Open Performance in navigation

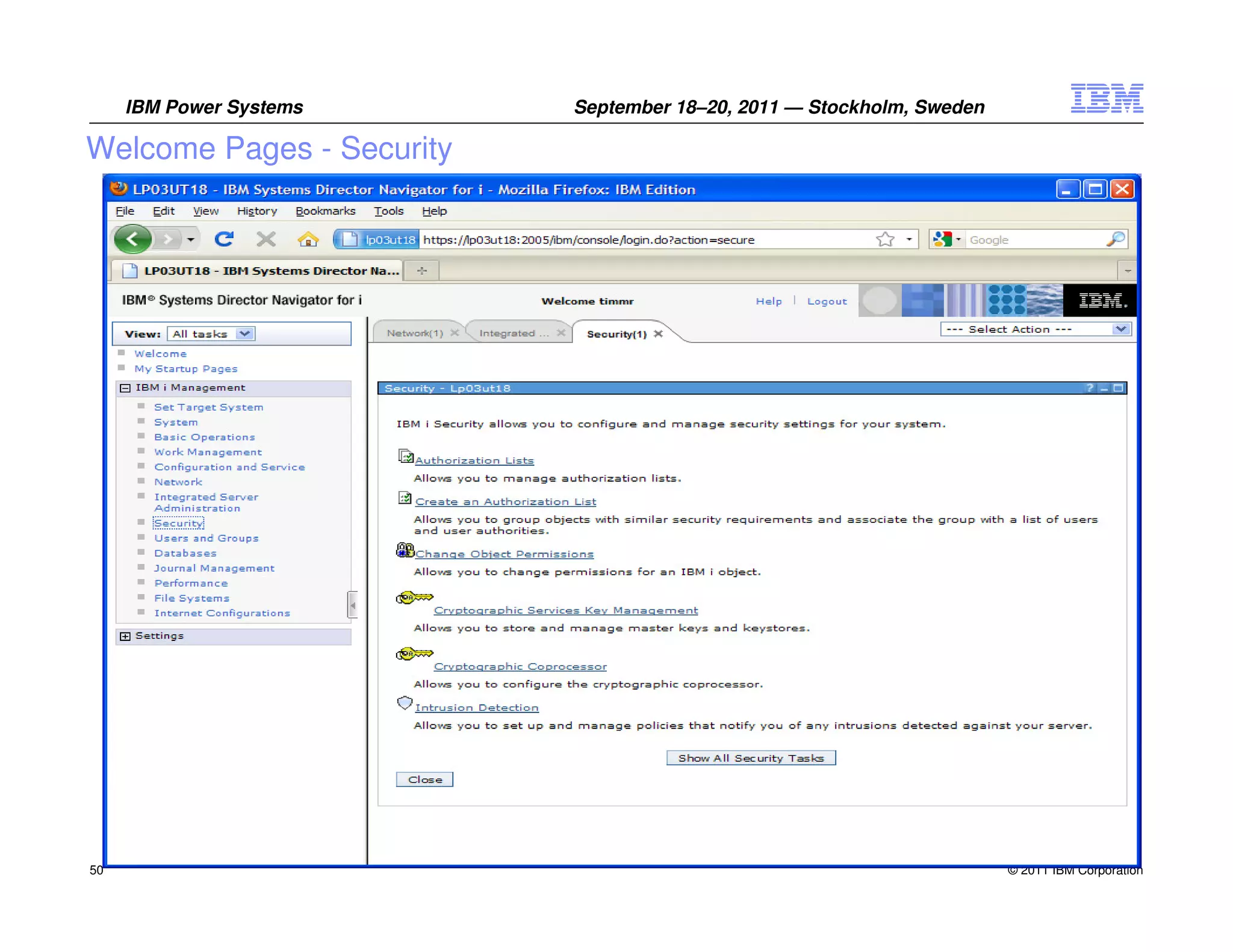pos(191,583)
